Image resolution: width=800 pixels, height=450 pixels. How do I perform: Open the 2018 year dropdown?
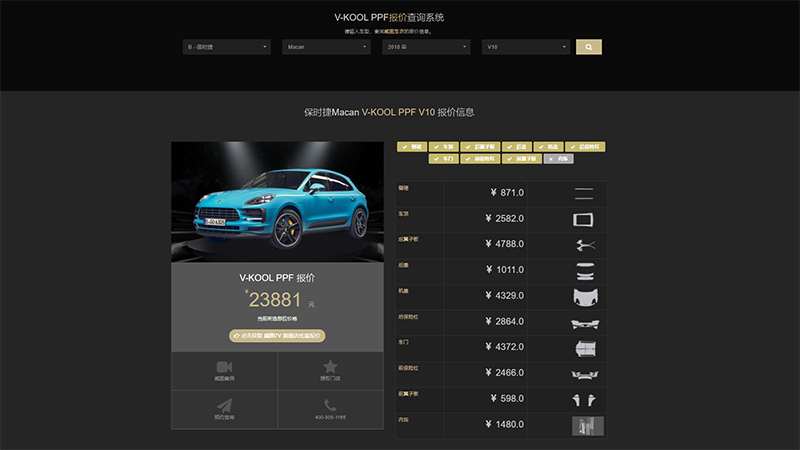click(x=425, y=47)
